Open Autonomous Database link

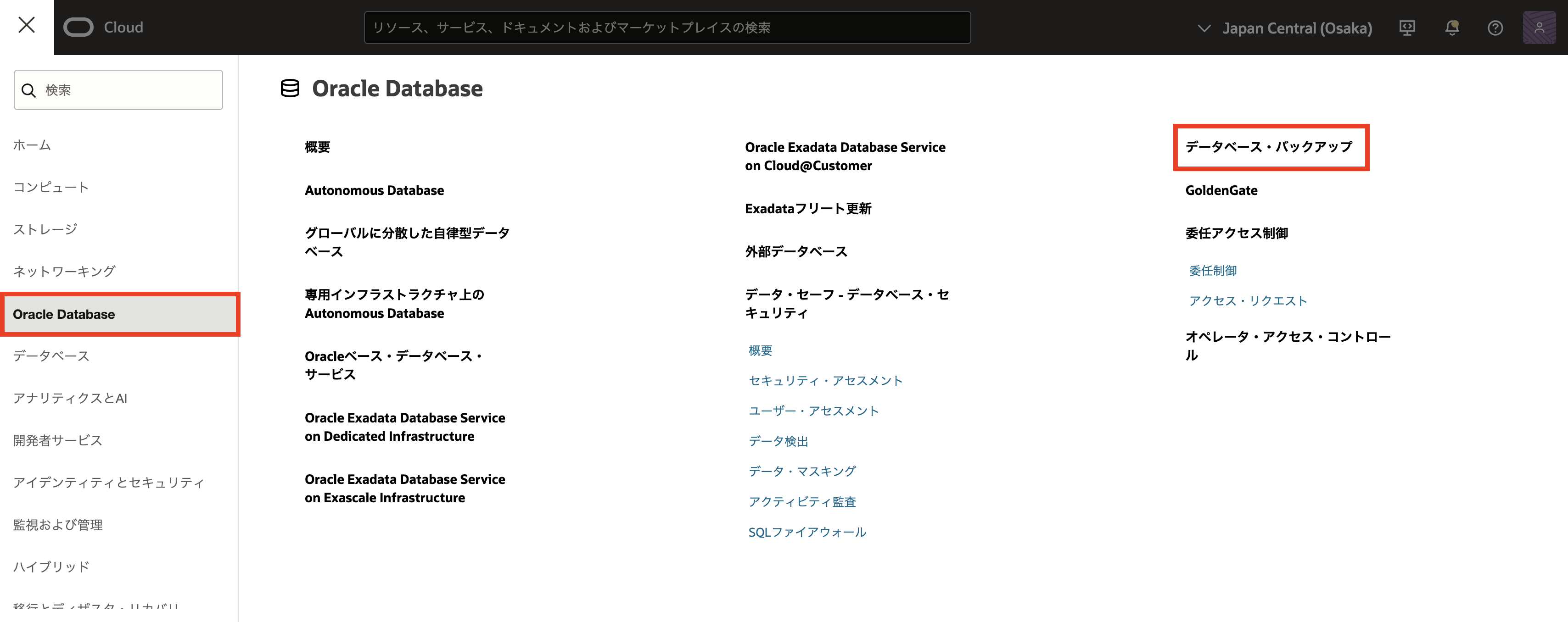pos(374,190)
